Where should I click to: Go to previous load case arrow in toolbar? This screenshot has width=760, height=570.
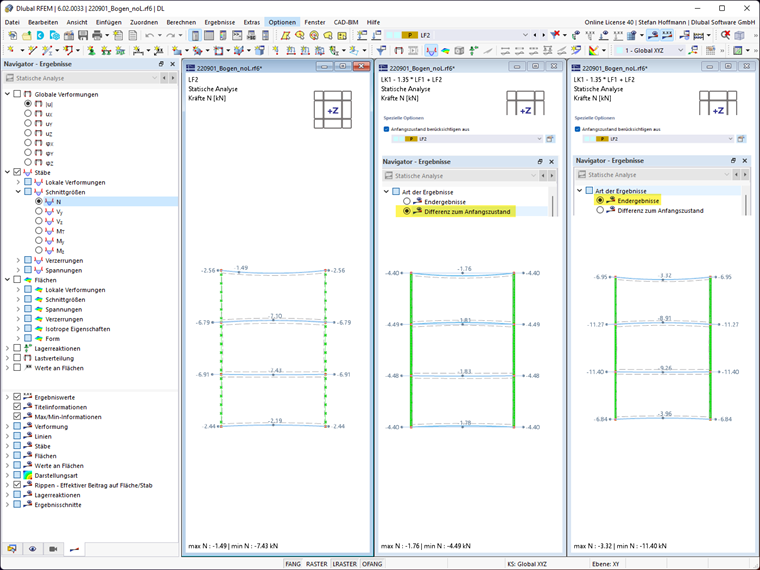pyautogui.click(x=535, y=35)
